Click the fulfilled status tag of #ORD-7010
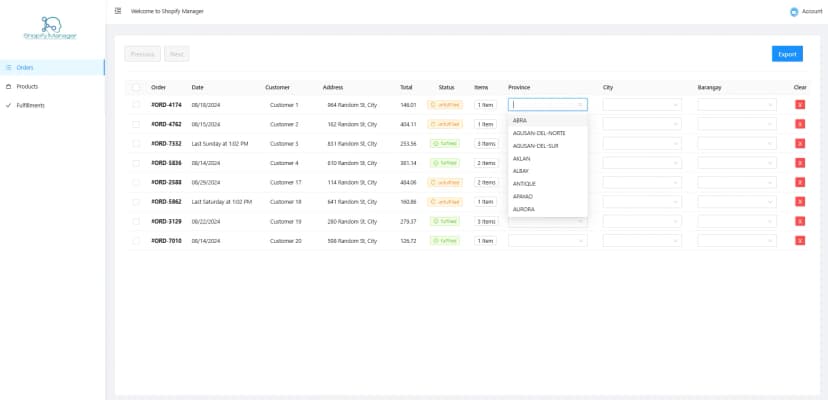 445,240
